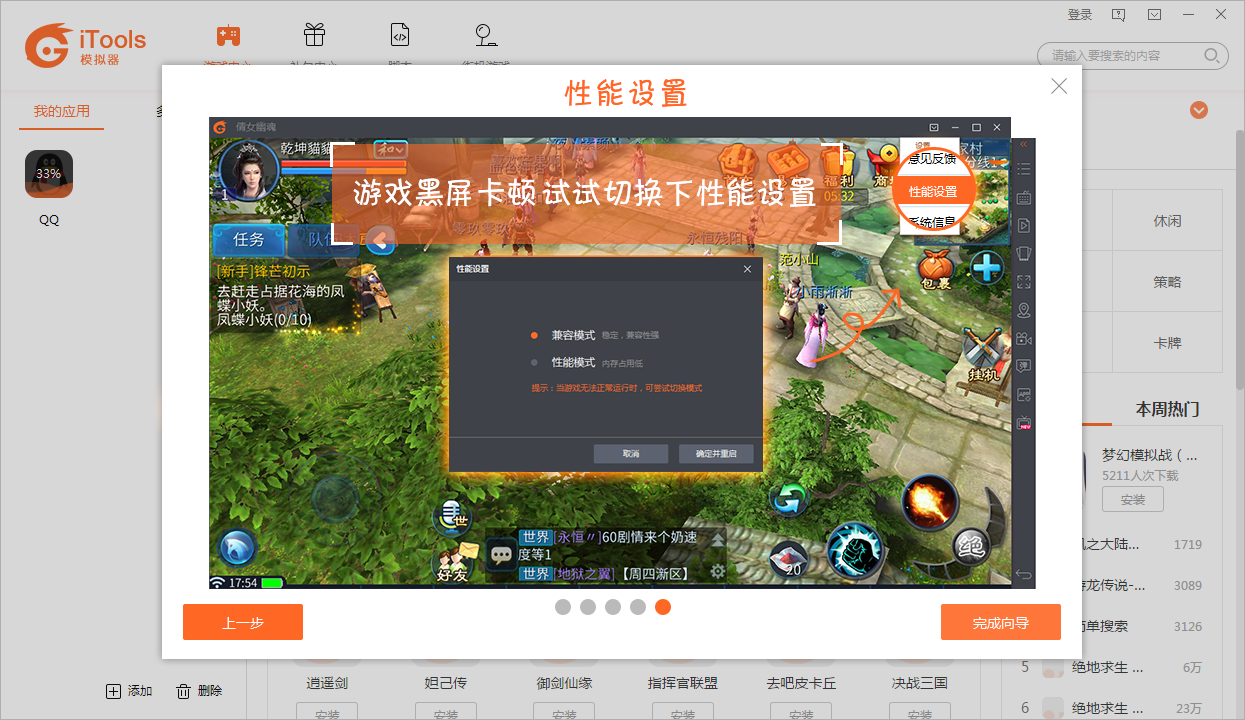Switch to the 本周热门 tab
1245x720 pixels.
click(1167, 409)
